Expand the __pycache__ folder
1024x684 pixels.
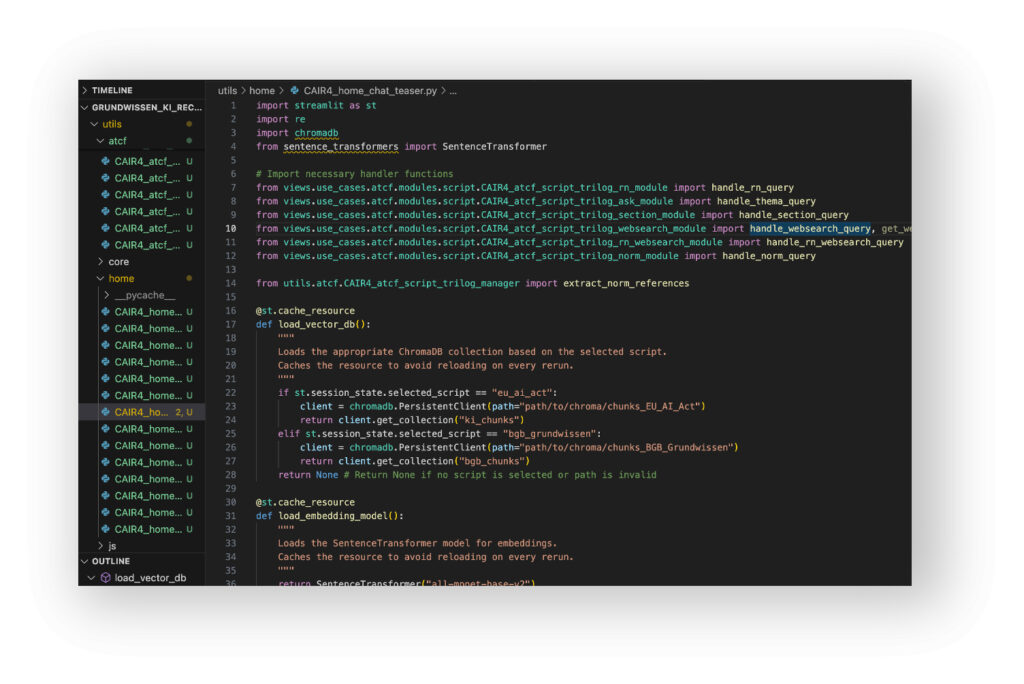pyautogui.click(x=107, y=295)
